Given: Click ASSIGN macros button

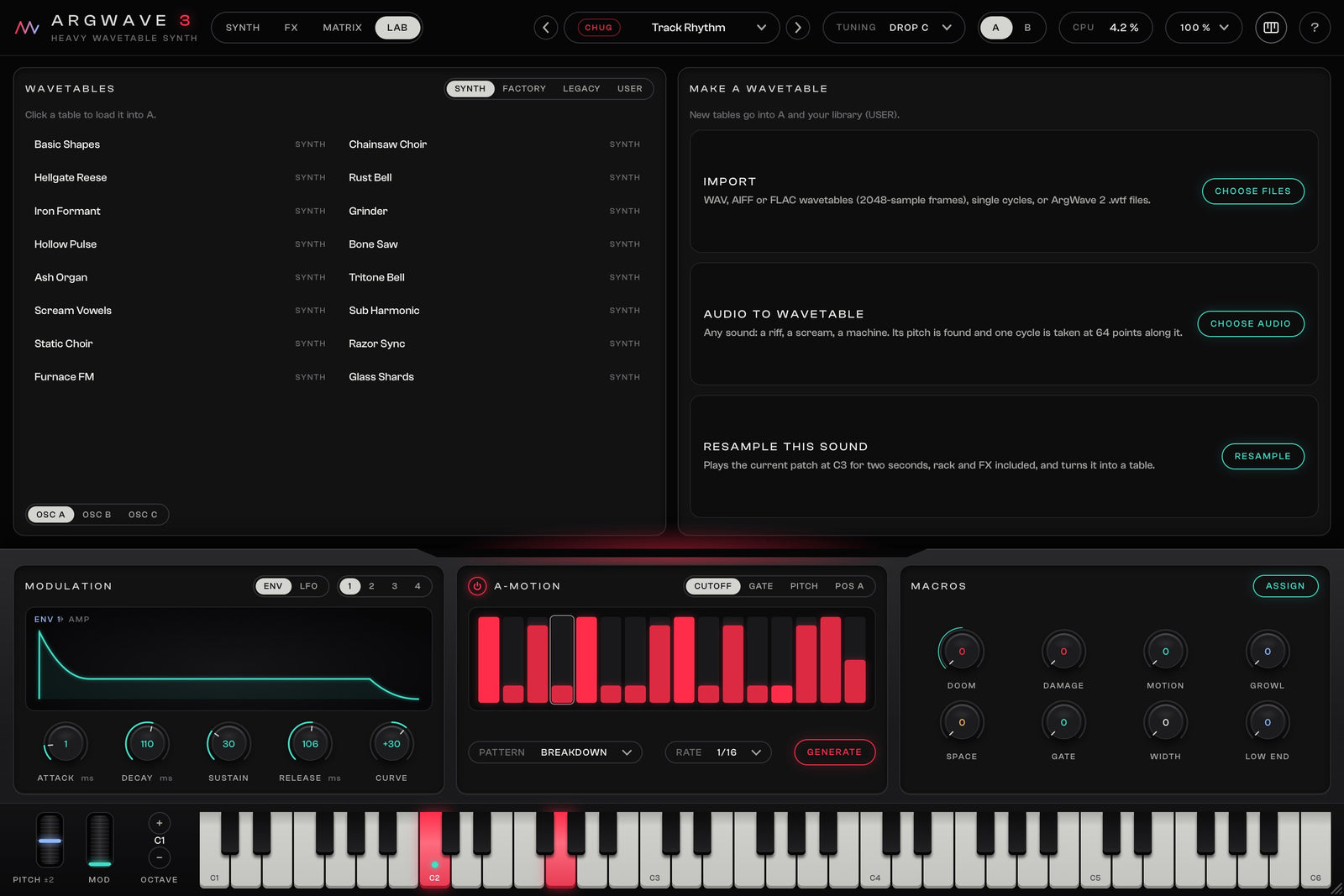Looking at the screenshot, I should pos(1285,586).
